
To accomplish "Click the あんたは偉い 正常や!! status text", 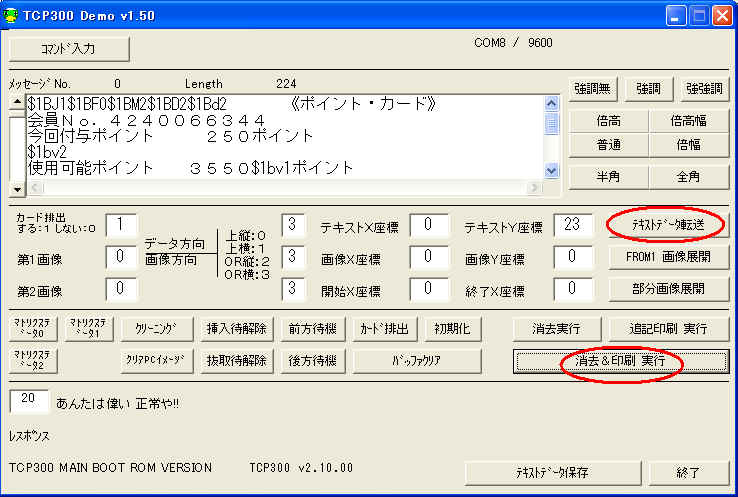I will (118, 403).
